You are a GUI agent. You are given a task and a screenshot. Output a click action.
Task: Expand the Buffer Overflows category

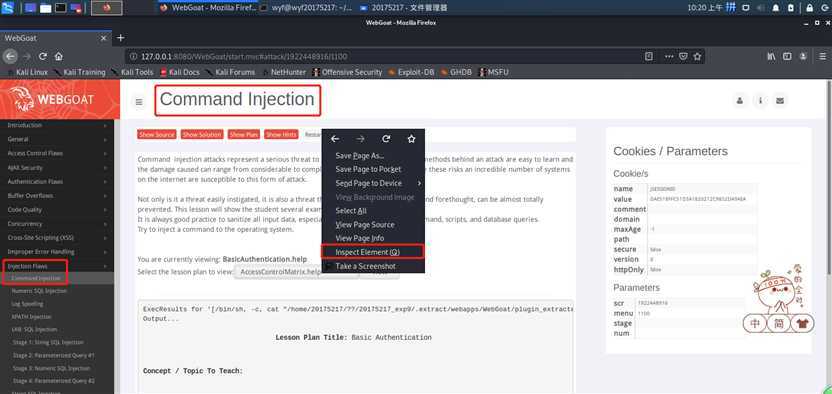click(57, 196)
